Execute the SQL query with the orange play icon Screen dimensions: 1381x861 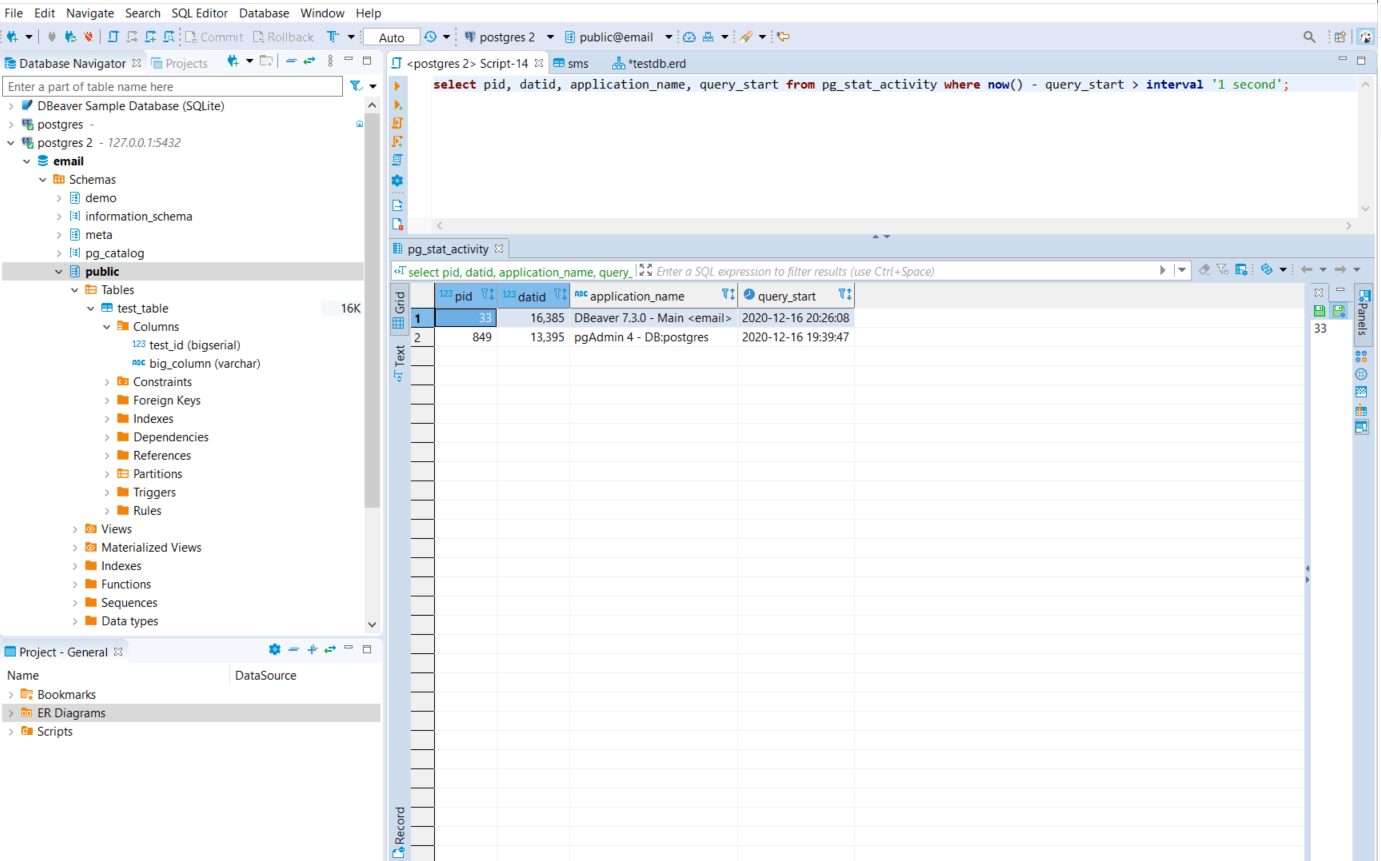coord(397,87)
